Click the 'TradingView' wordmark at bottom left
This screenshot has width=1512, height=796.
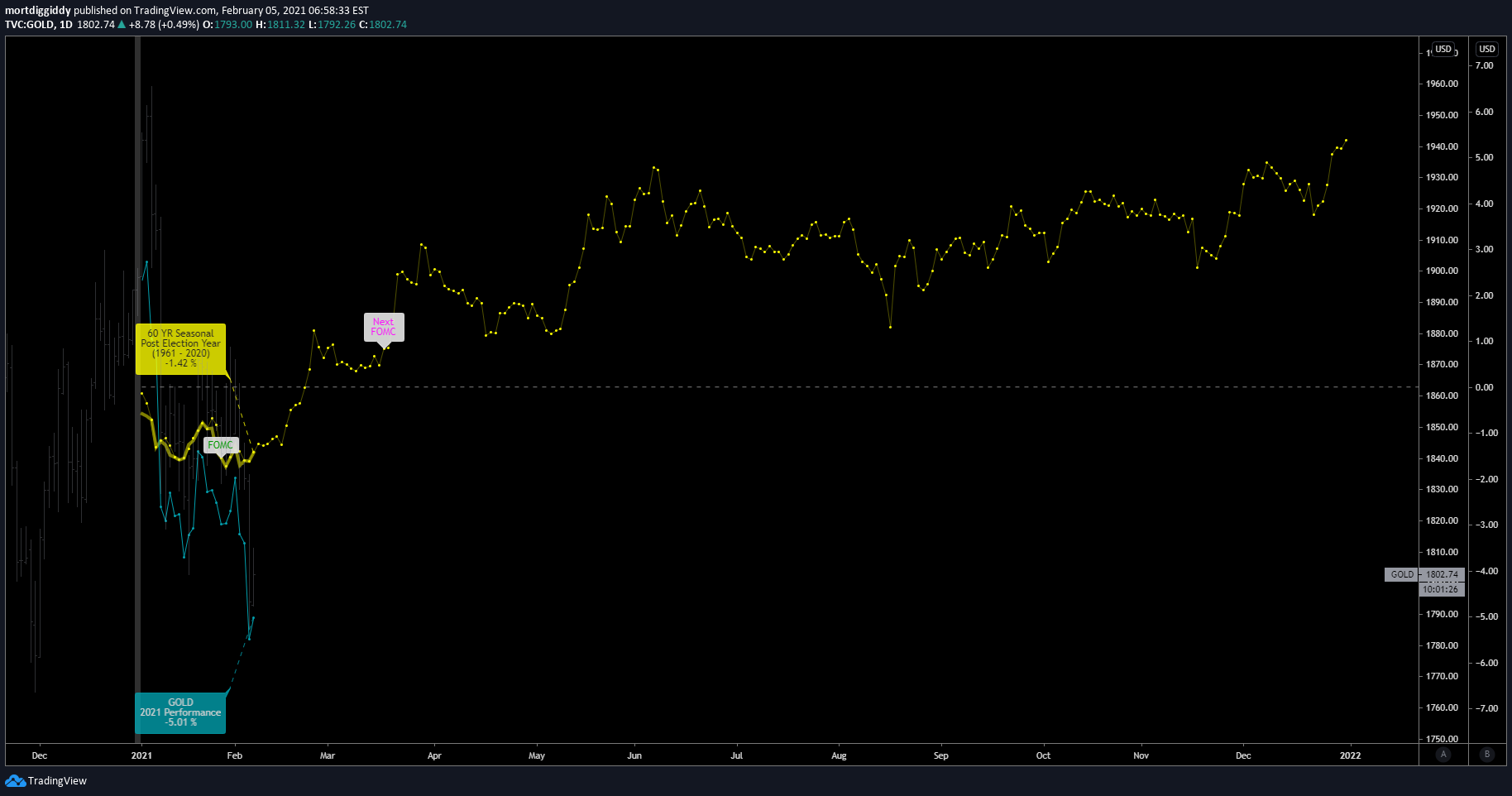tap(57, 781)
